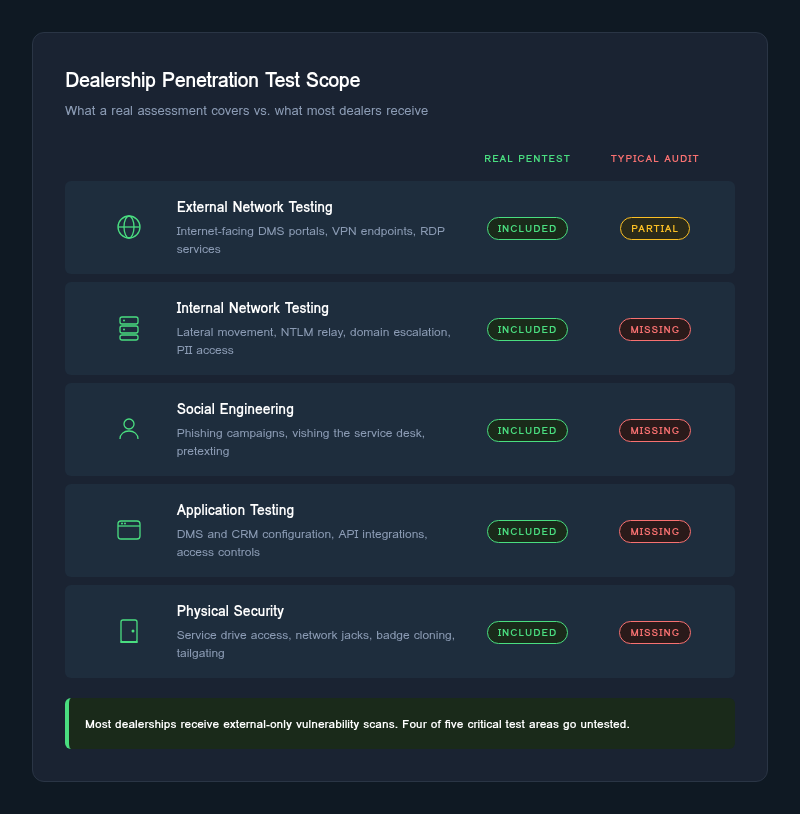Toggle the PARTIAL badge in External Network Testing row
This screenshot has width=800, height=814.
coord(654,228)
